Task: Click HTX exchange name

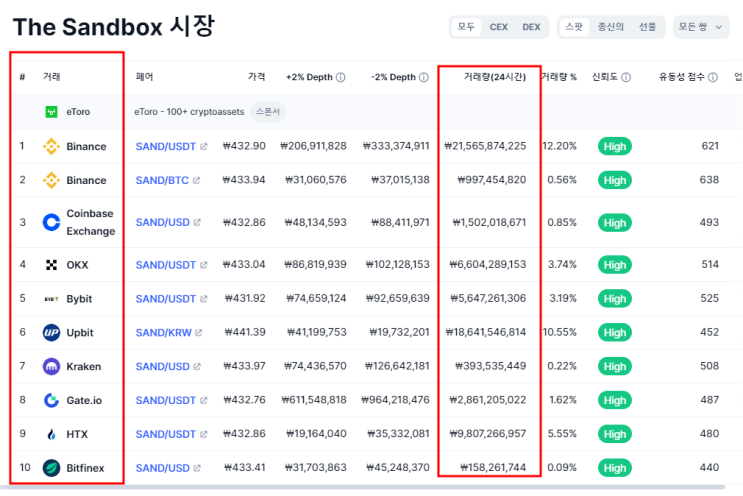Action: tap(77, 434)
